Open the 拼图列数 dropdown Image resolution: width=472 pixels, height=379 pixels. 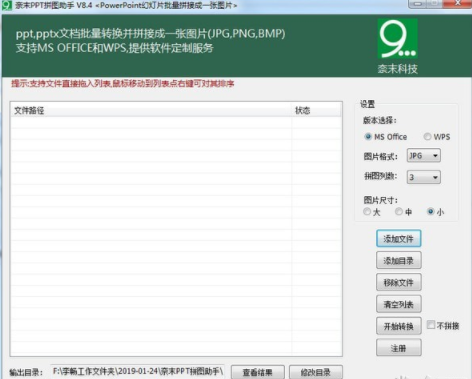point(423,177)
